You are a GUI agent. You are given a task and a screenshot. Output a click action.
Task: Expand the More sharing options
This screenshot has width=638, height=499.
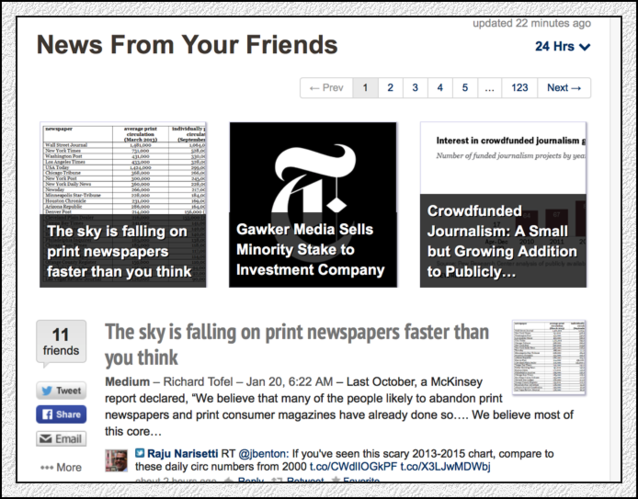pos(60,467)
